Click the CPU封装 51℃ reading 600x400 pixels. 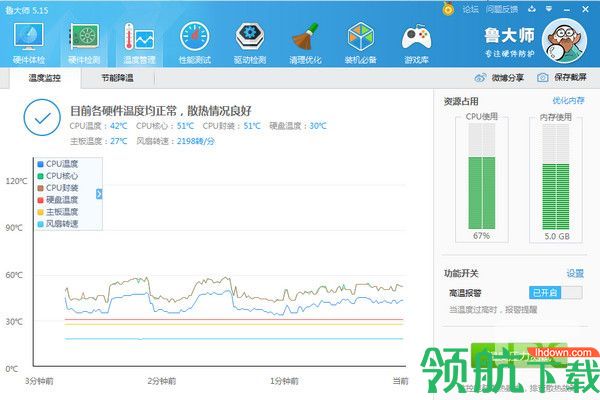tap(232, 126)
